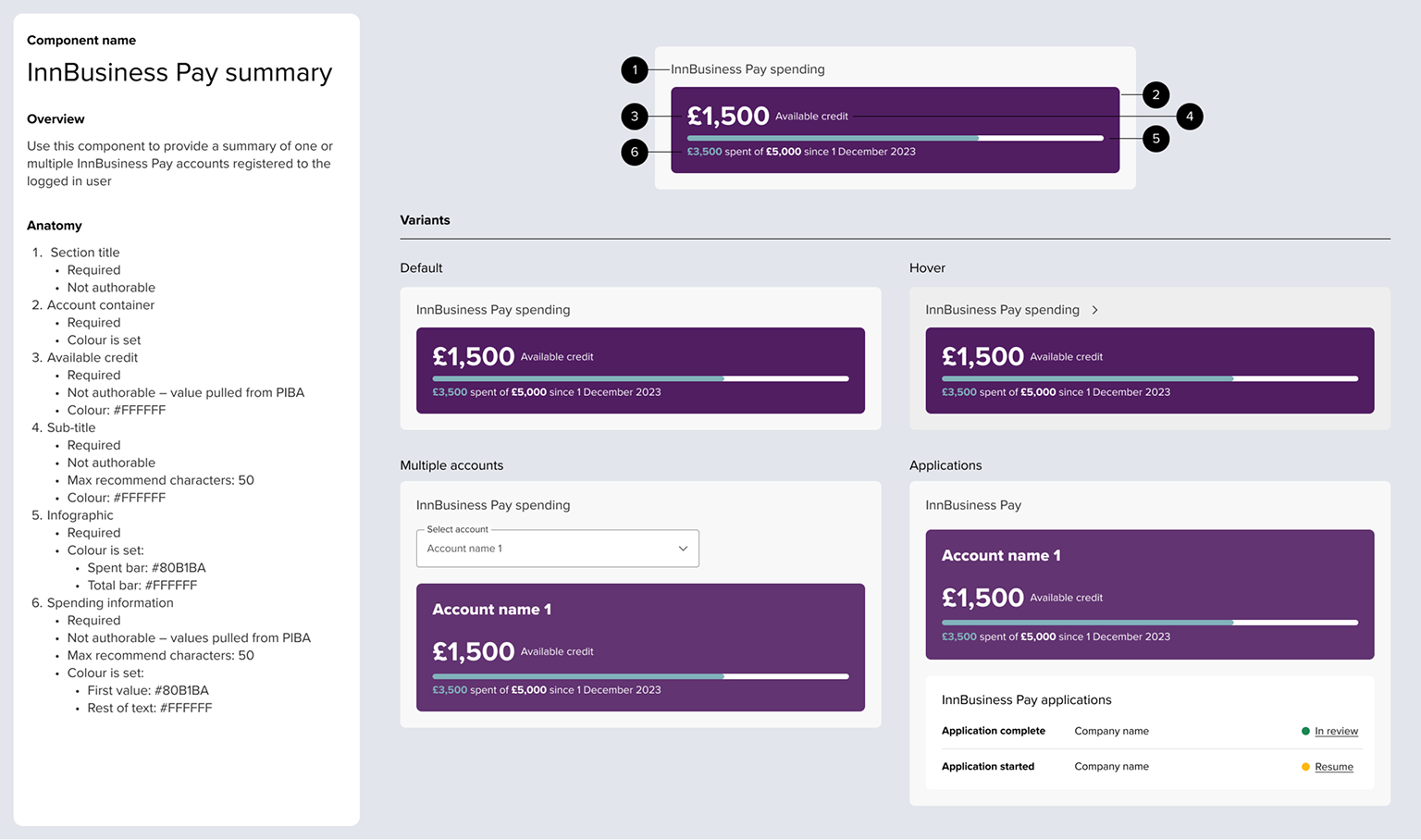Click anatomy marker number 1
1421x840 pixels.
tap(635, 69)
